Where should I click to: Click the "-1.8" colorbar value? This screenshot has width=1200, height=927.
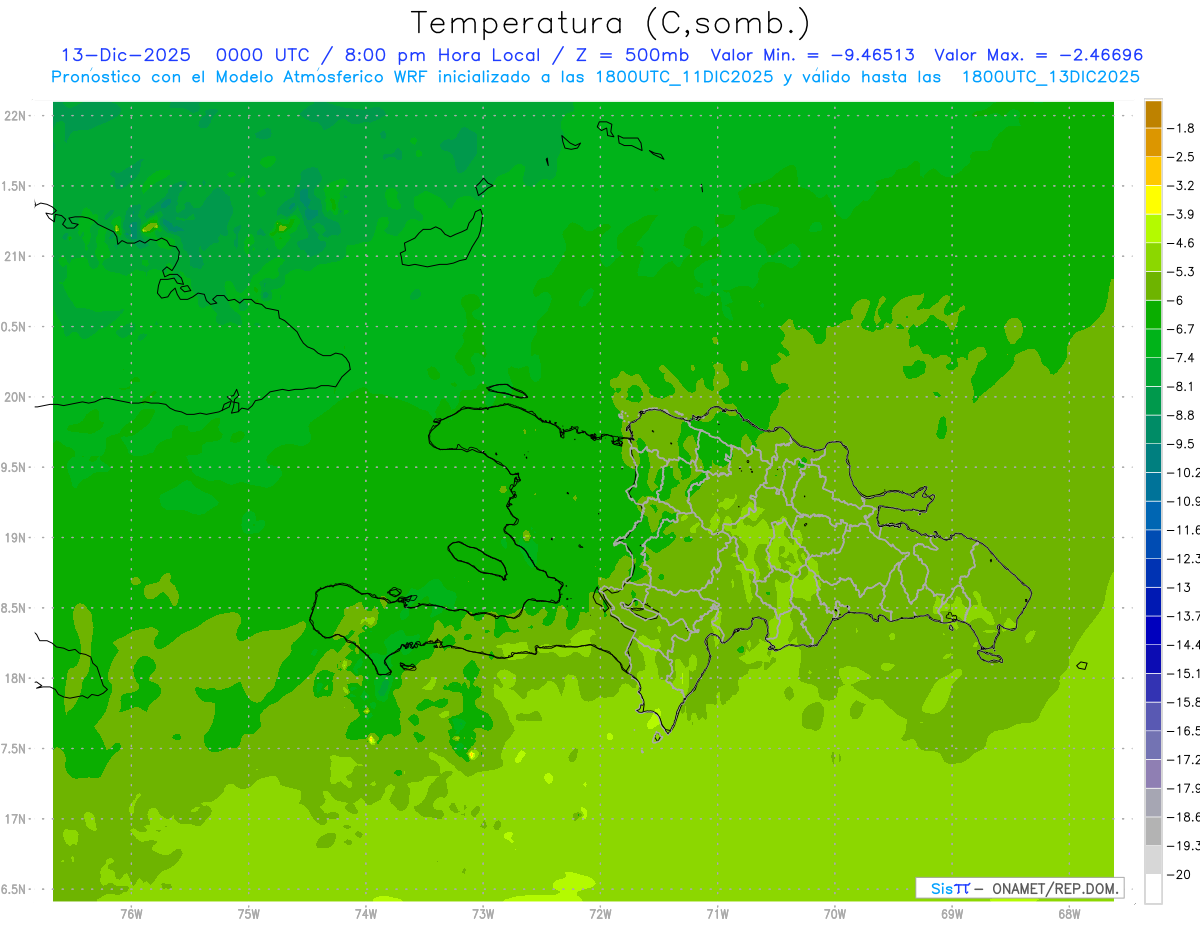click(1181, 128)
